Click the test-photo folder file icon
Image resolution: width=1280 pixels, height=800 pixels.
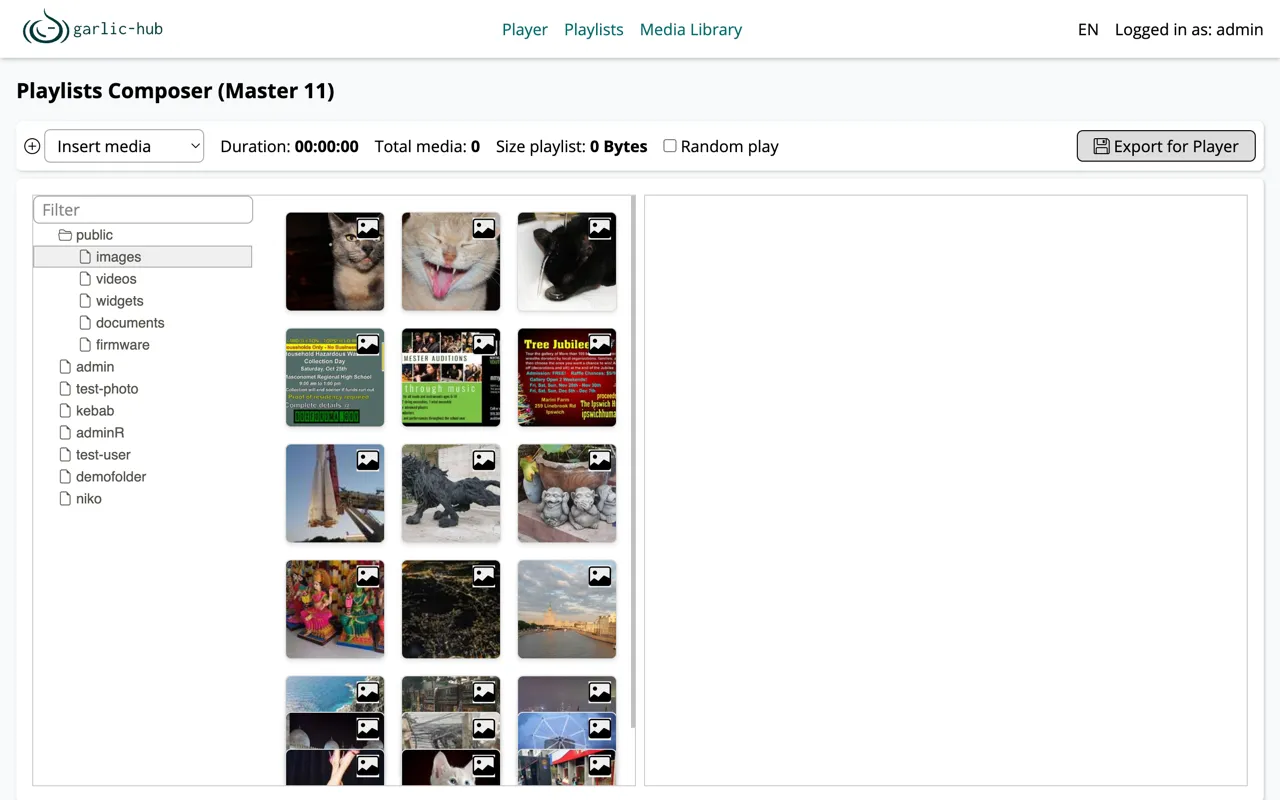(x=65, y=389)
